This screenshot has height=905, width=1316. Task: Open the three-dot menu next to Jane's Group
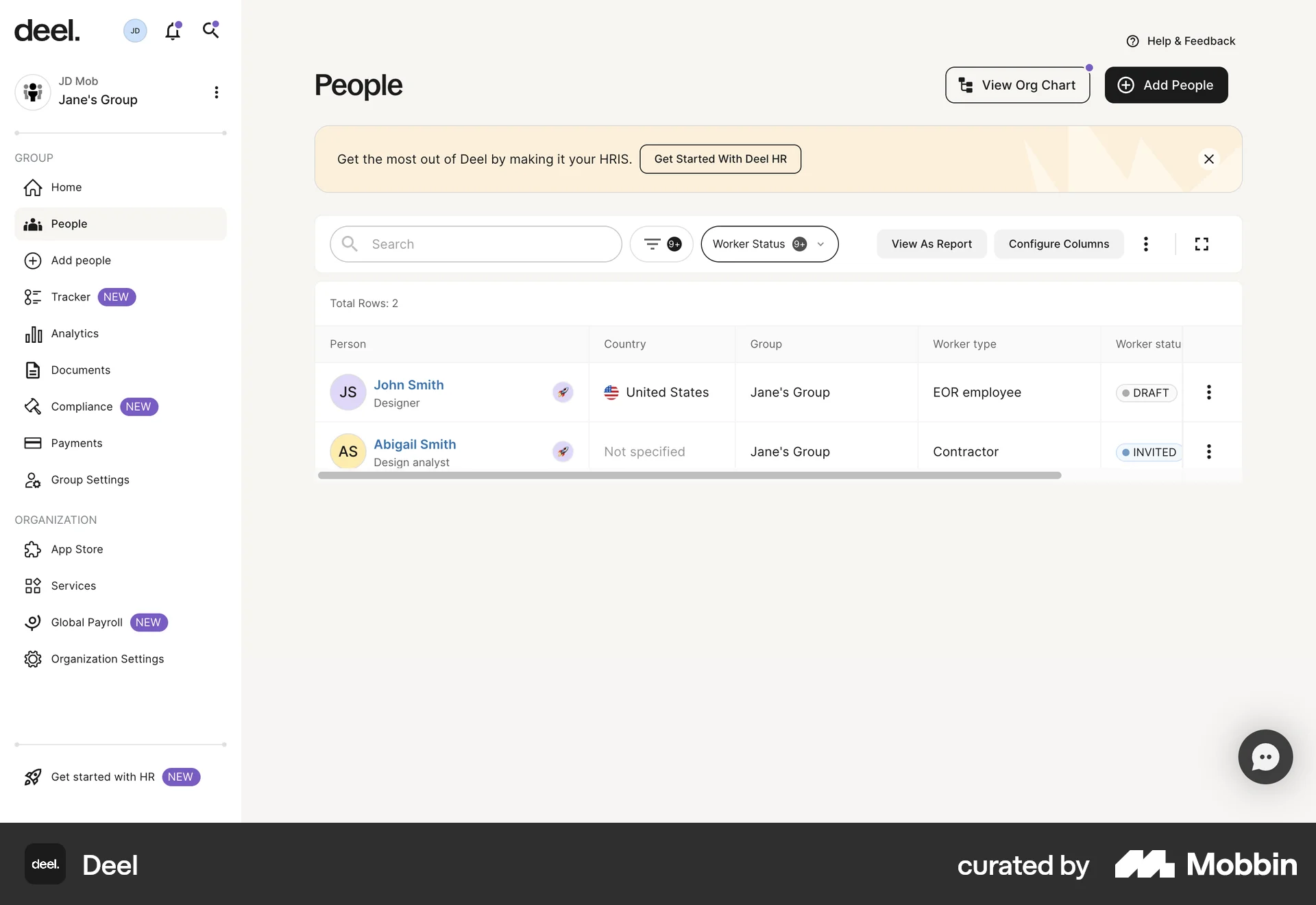coord(216,92)
